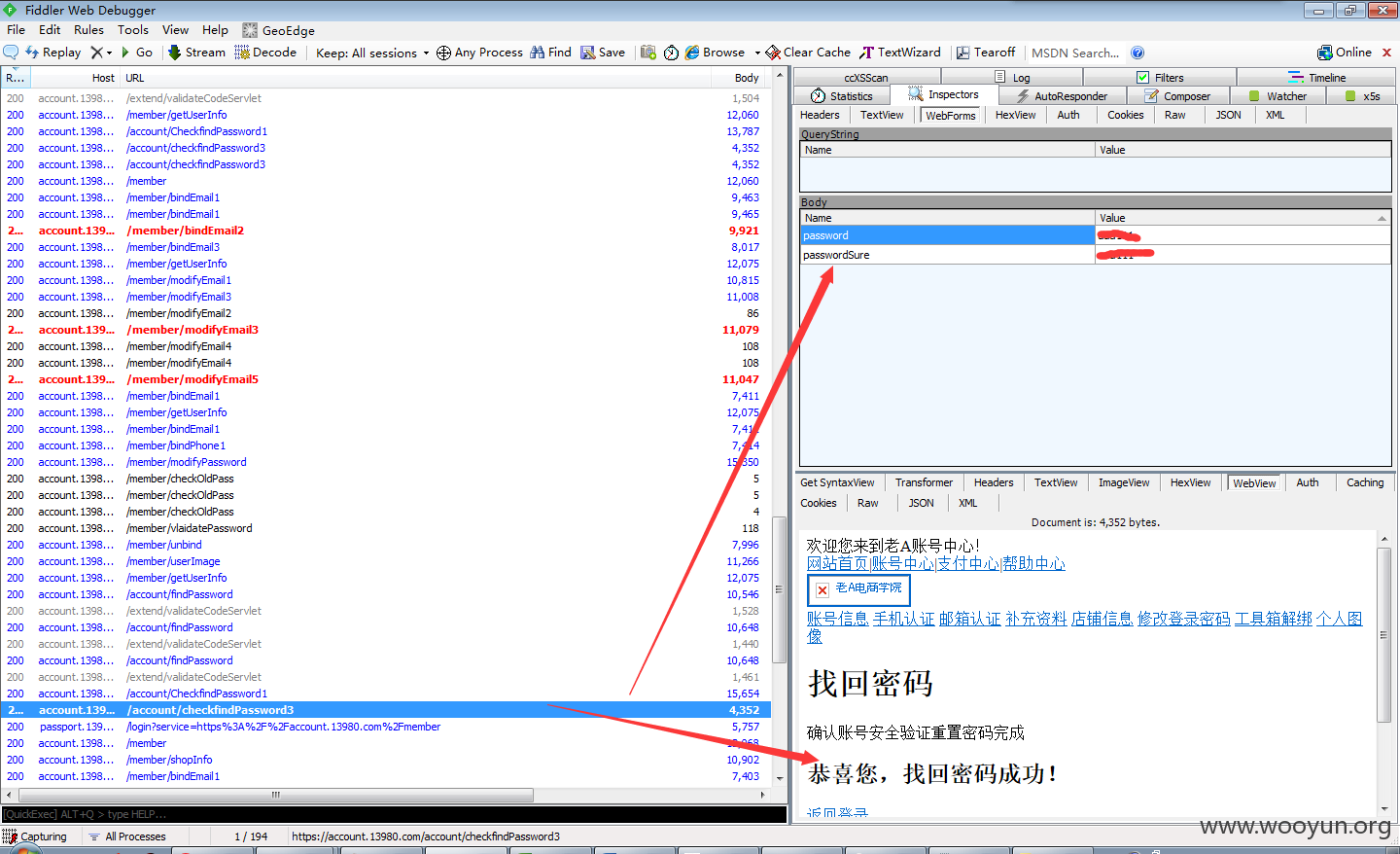The height and width of the screenshot is (854, 1400).
Task: Switch to the AutoResponder tab
Action: point(1063,95)
